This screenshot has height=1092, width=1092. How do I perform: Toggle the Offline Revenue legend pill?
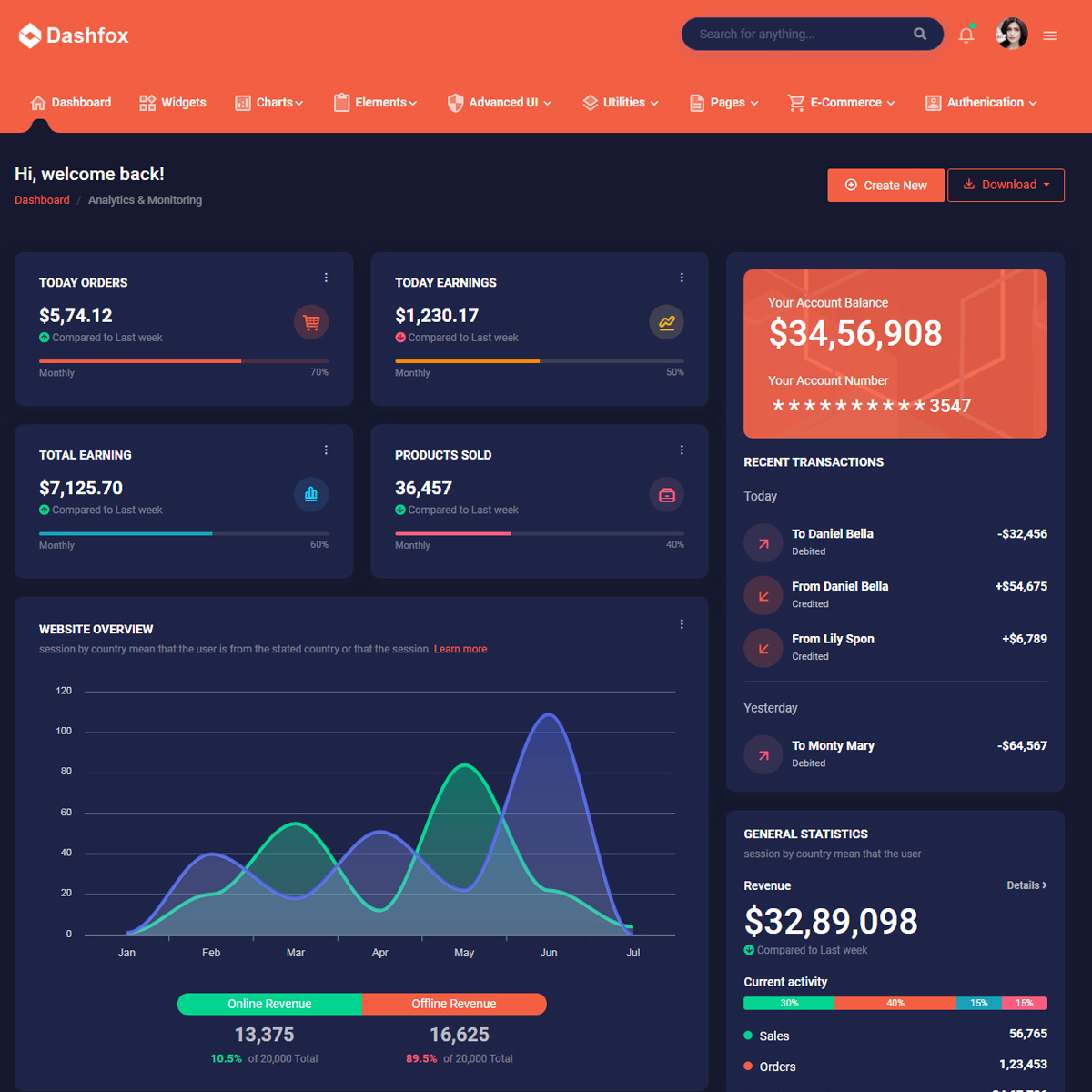(x=454, y=1004)
